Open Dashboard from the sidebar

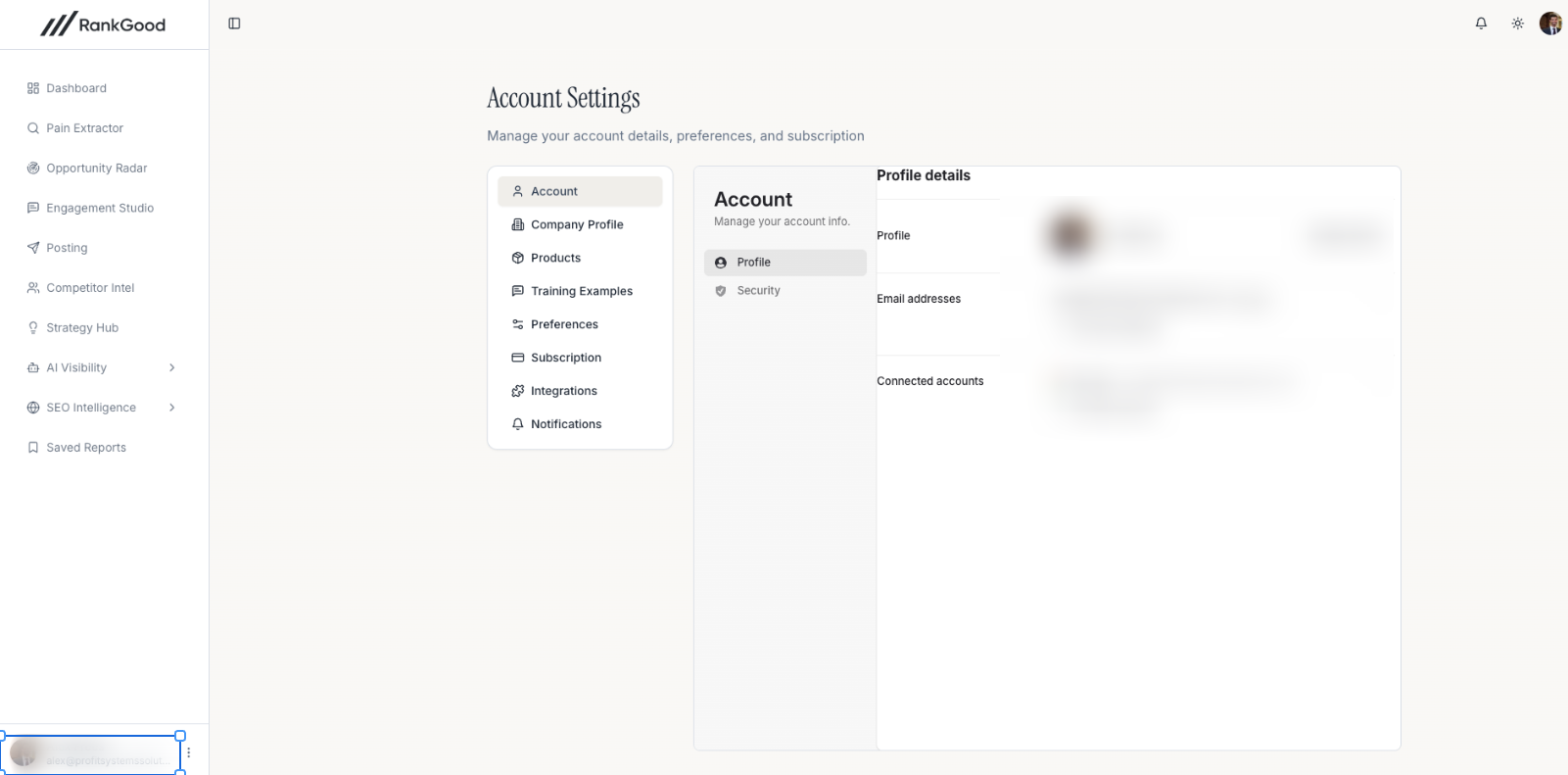click(x=76, y=88)
